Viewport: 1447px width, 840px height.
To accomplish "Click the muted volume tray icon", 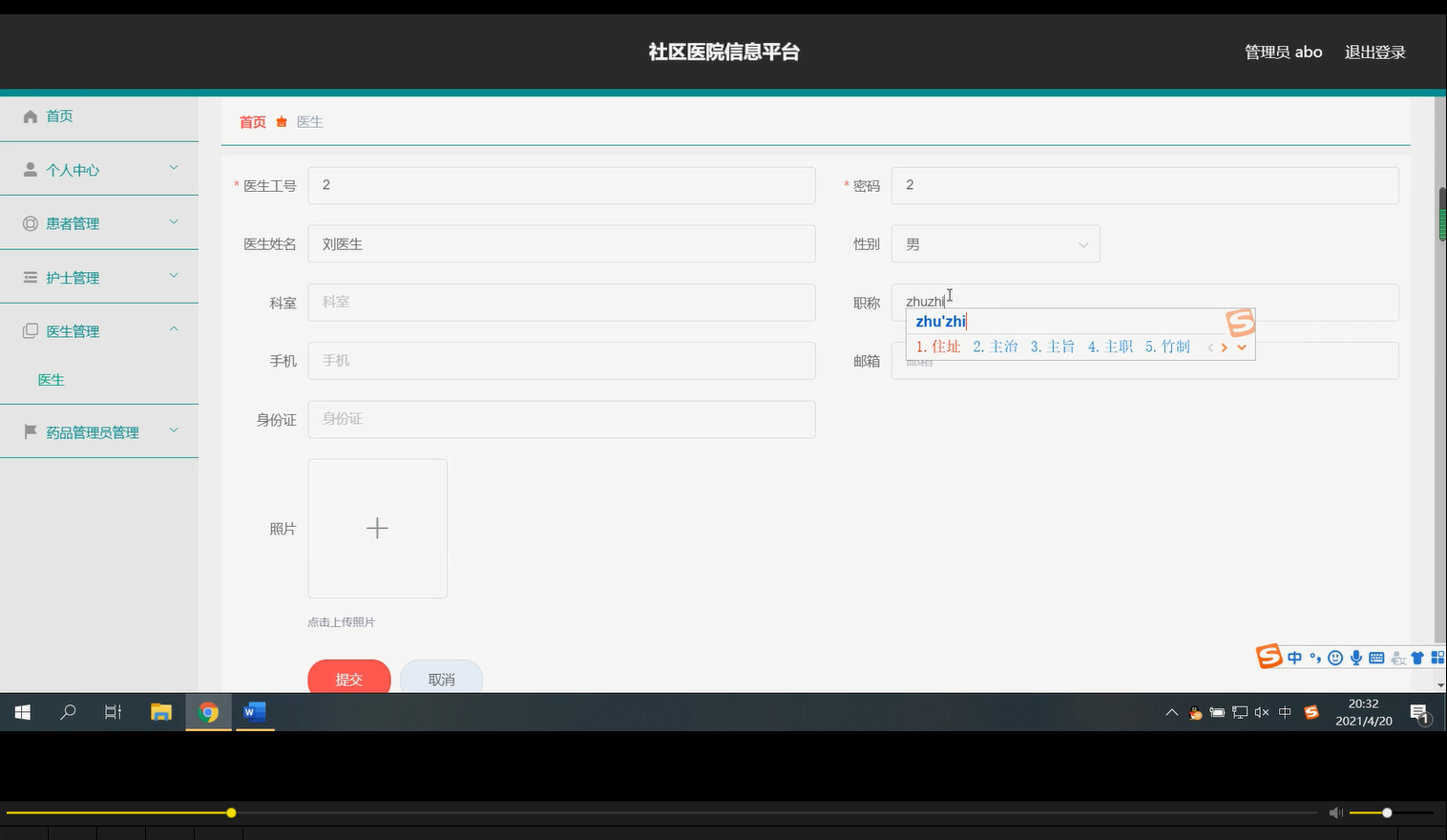I will pos(1262,712).
